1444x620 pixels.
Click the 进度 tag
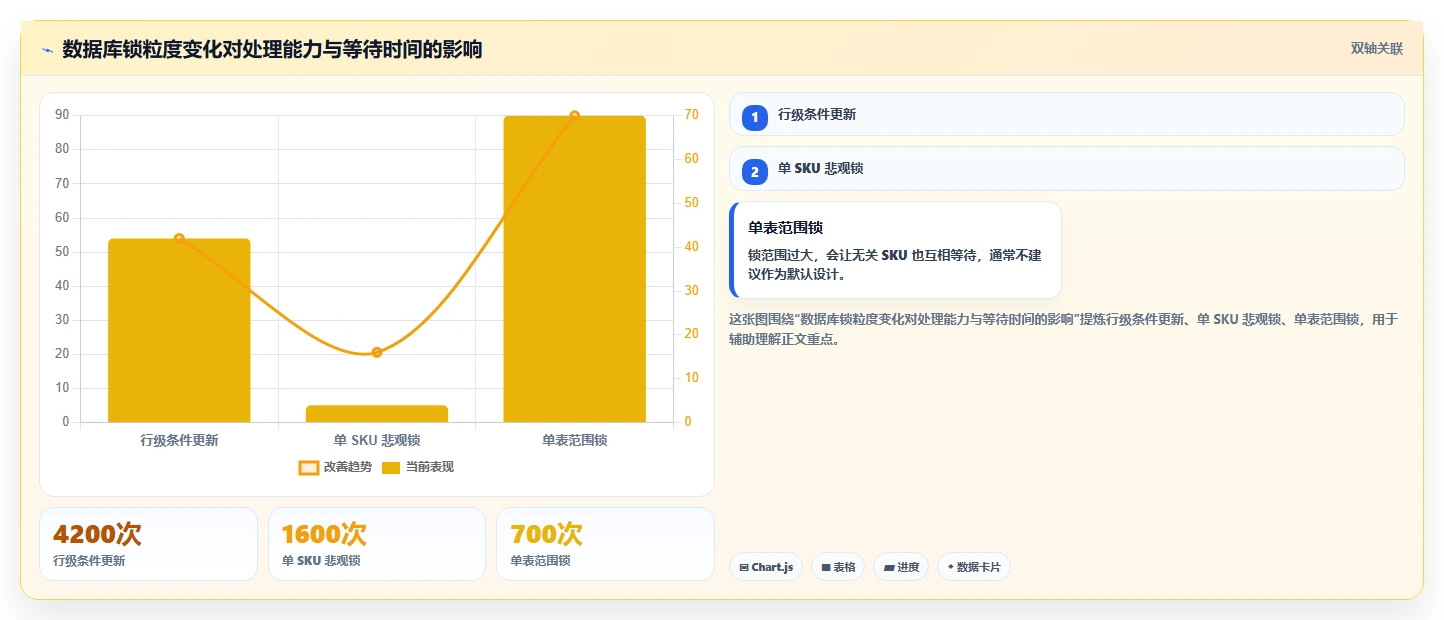pyautogui.click(x=901, y=567)
